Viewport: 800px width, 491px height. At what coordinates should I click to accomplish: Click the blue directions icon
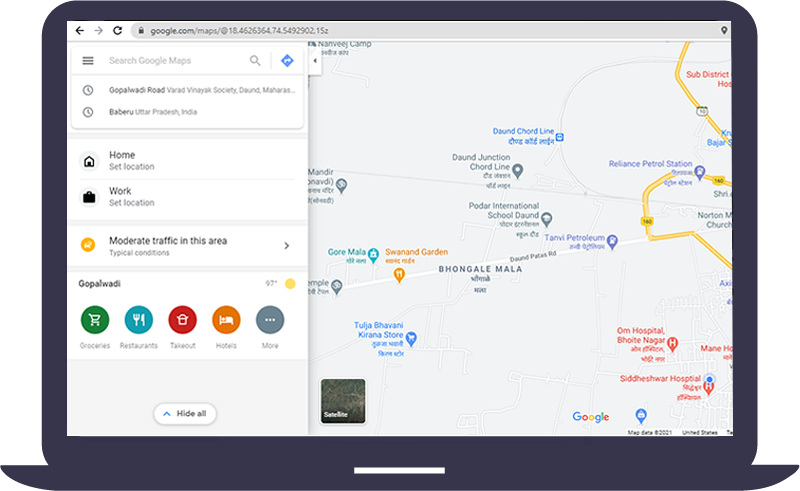[287, 61]
